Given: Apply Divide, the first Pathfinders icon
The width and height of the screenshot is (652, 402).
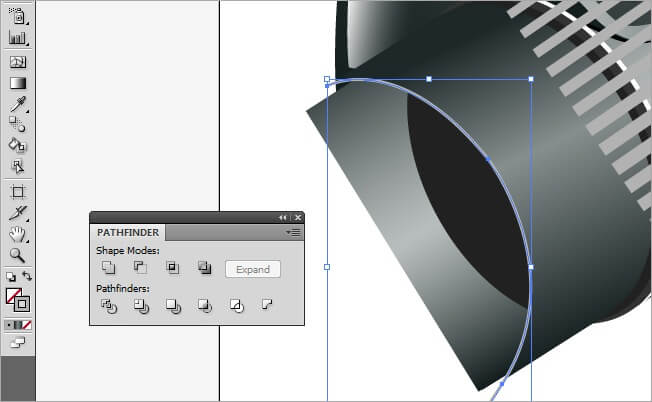Looking at the screenshot, I should (109, 306).
